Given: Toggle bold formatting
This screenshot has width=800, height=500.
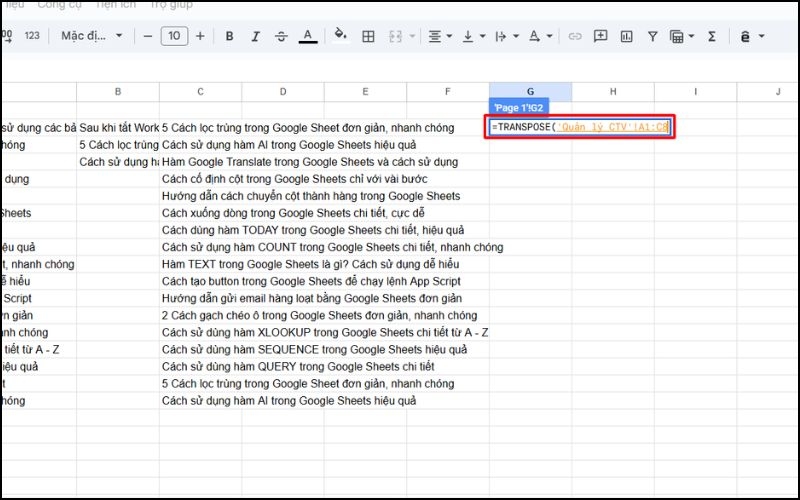Looking at the screenshot, I should pos(230,36).
